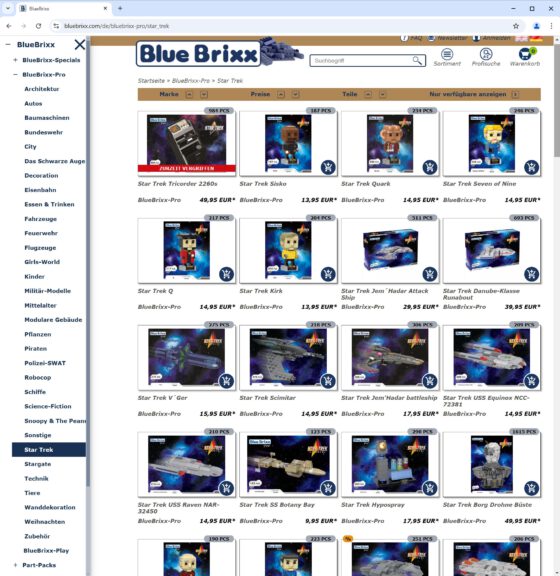The width and height of the screenshot is (560, 576).
Task: Reload the browser page
Action: 38,26
